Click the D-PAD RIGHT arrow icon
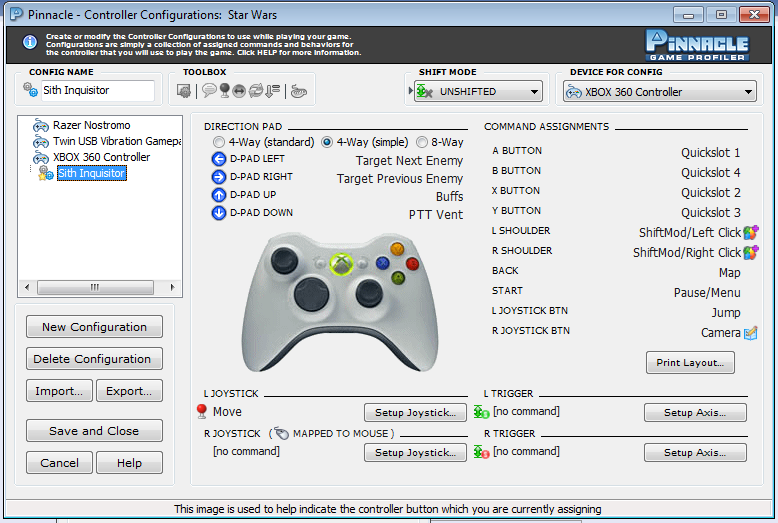778x523 pixels. [x=219, y=177]
